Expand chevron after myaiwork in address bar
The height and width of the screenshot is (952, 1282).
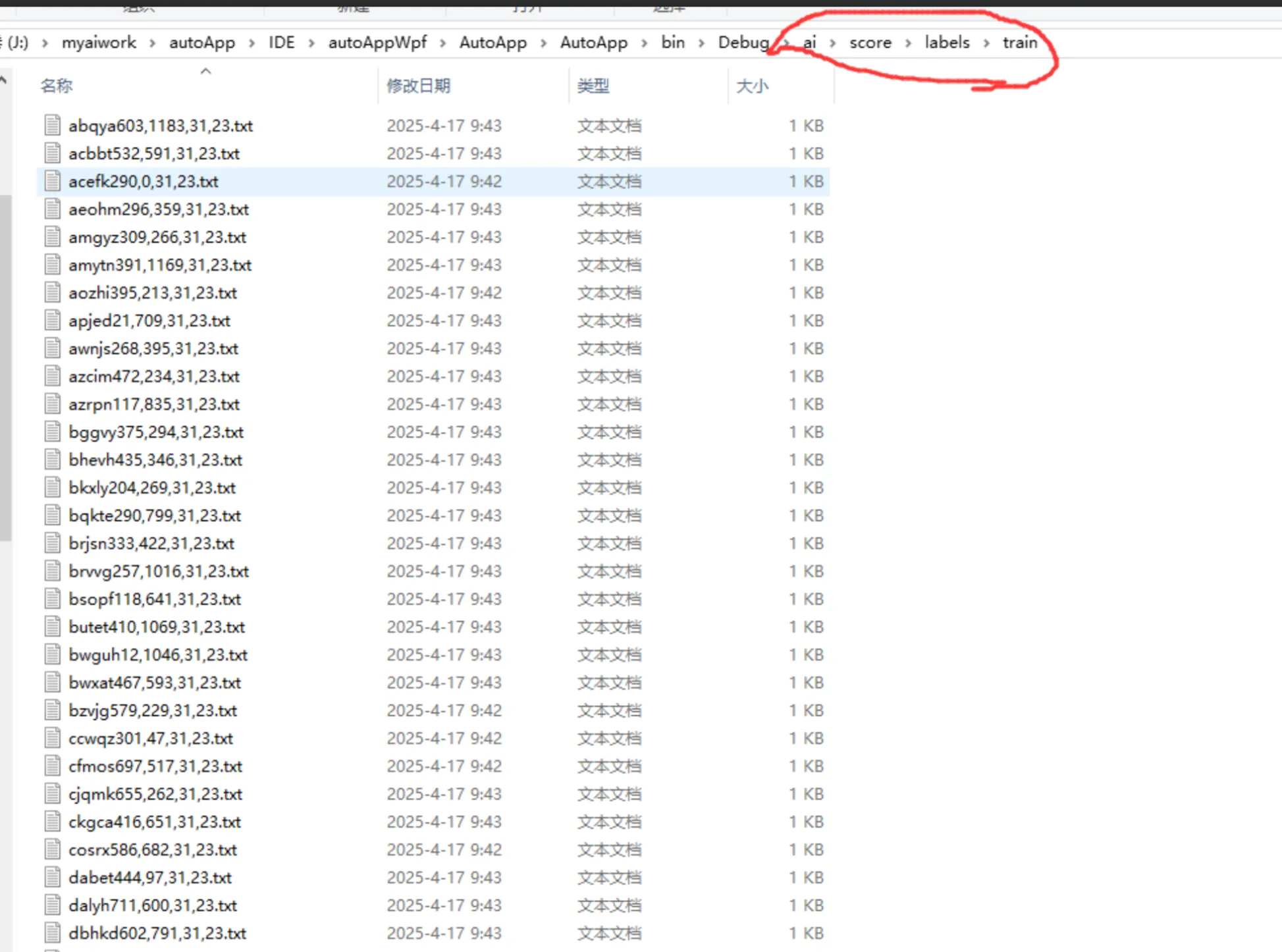[x=153, y=43]
